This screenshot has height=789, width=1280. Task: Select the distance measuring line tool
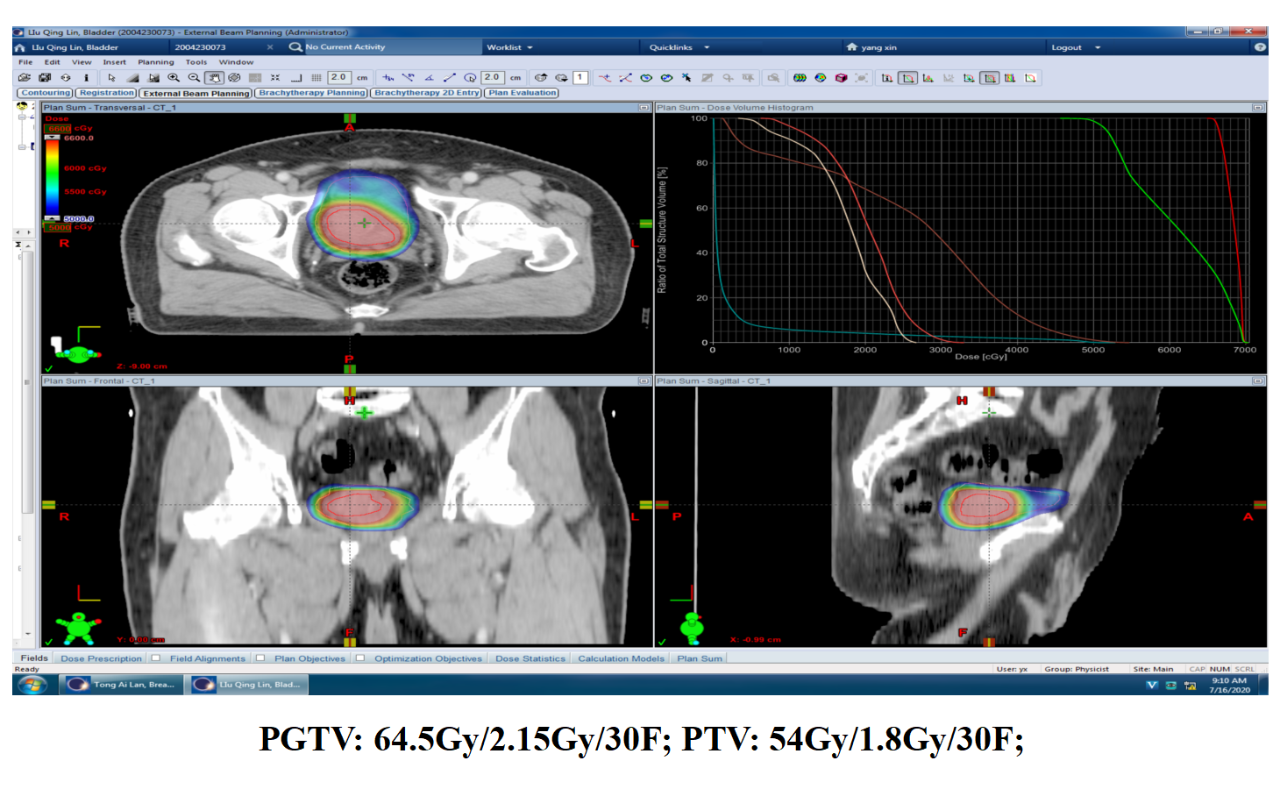coord(449,77)
